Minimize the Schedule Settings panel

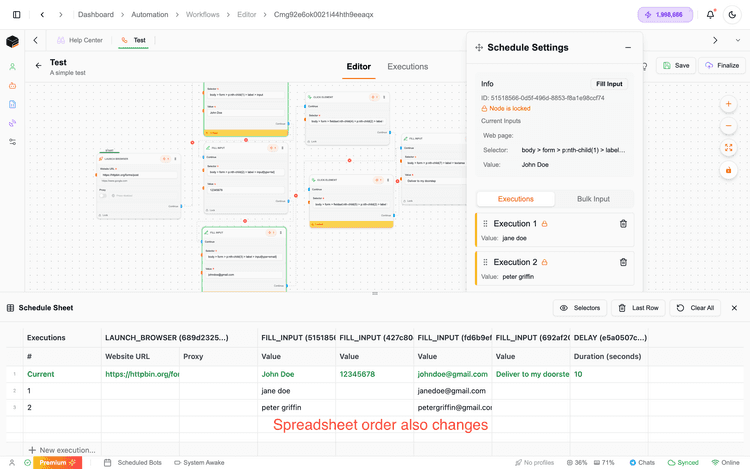tap(628, 48)
